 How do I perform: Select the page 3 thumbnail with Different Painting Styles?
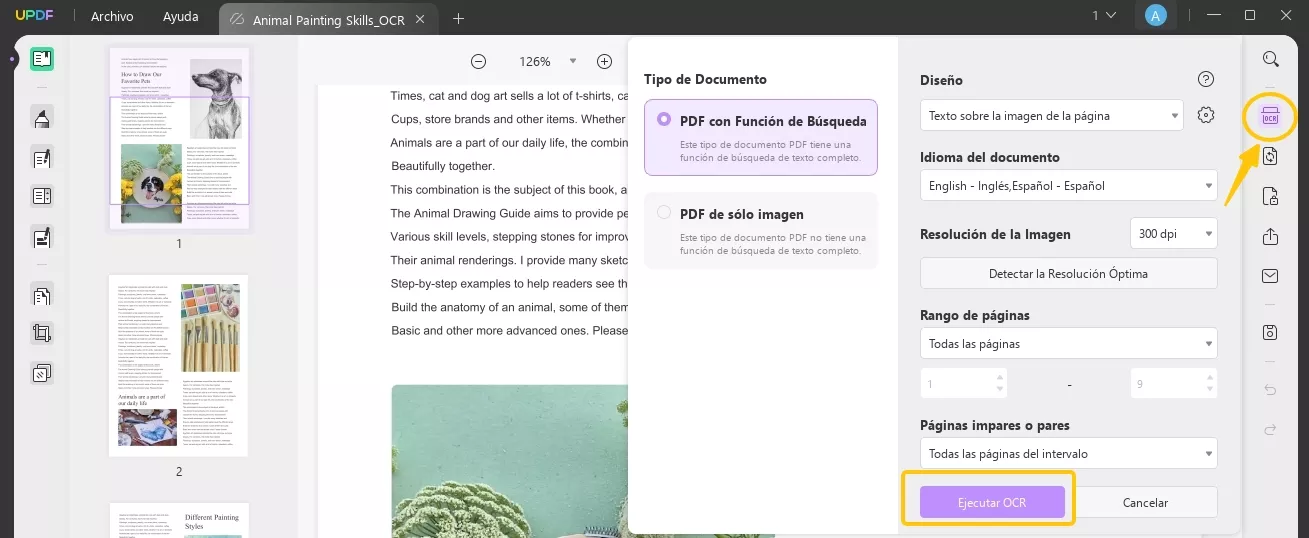[179, 520]
